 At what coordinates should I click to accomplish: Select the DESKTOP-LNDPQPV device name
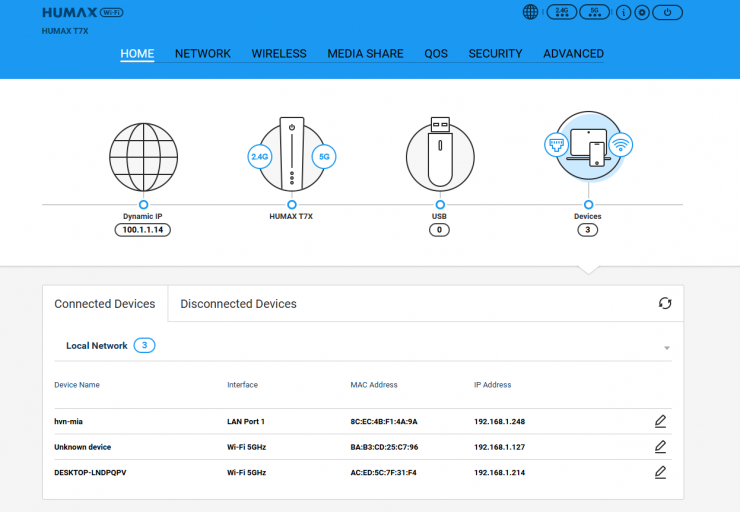coord(90,473)
